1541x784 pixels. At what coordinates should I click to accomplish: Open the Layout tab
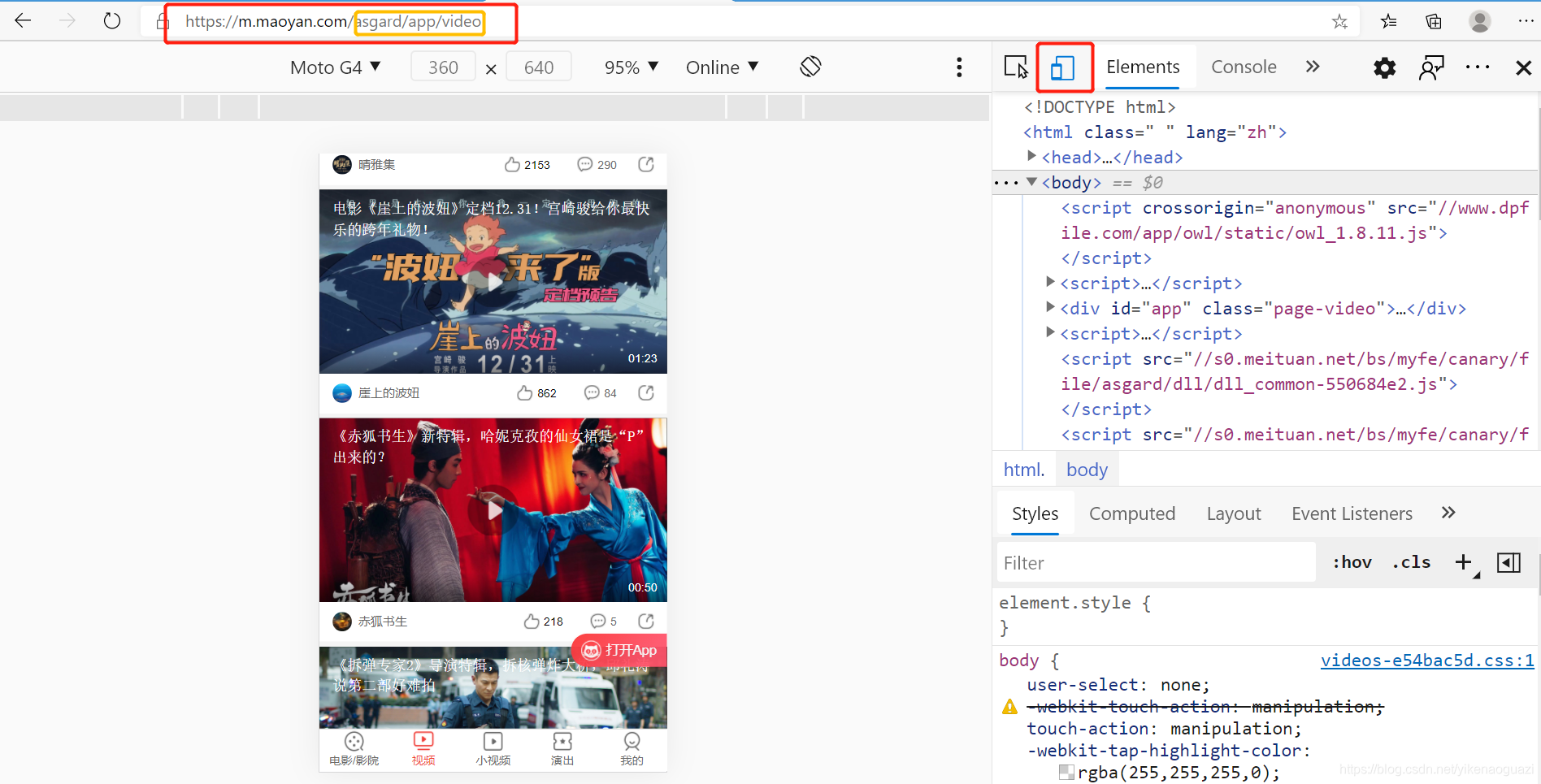point(1234,513)
